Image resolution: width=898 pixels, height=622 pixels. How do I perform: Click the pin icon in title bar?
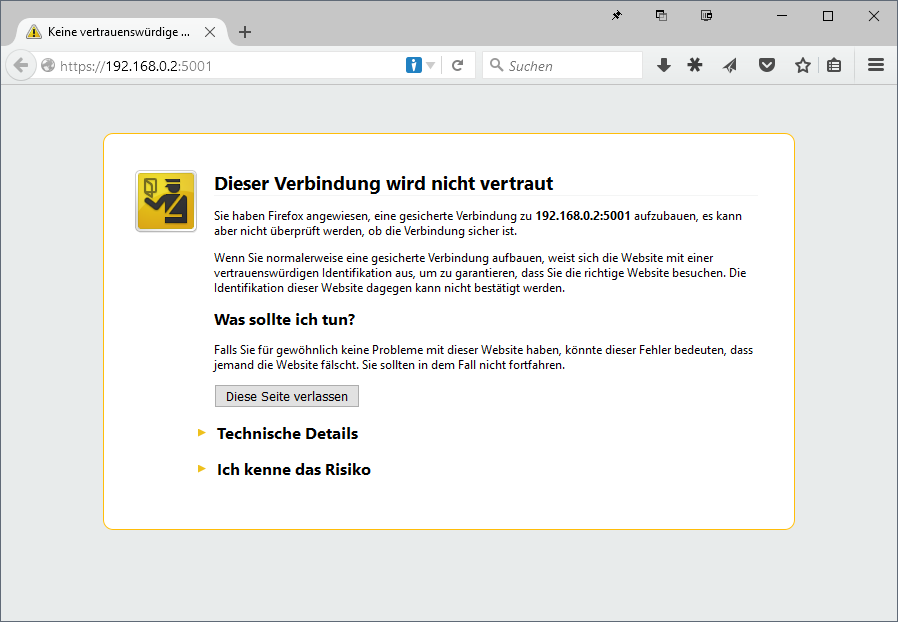617,16
